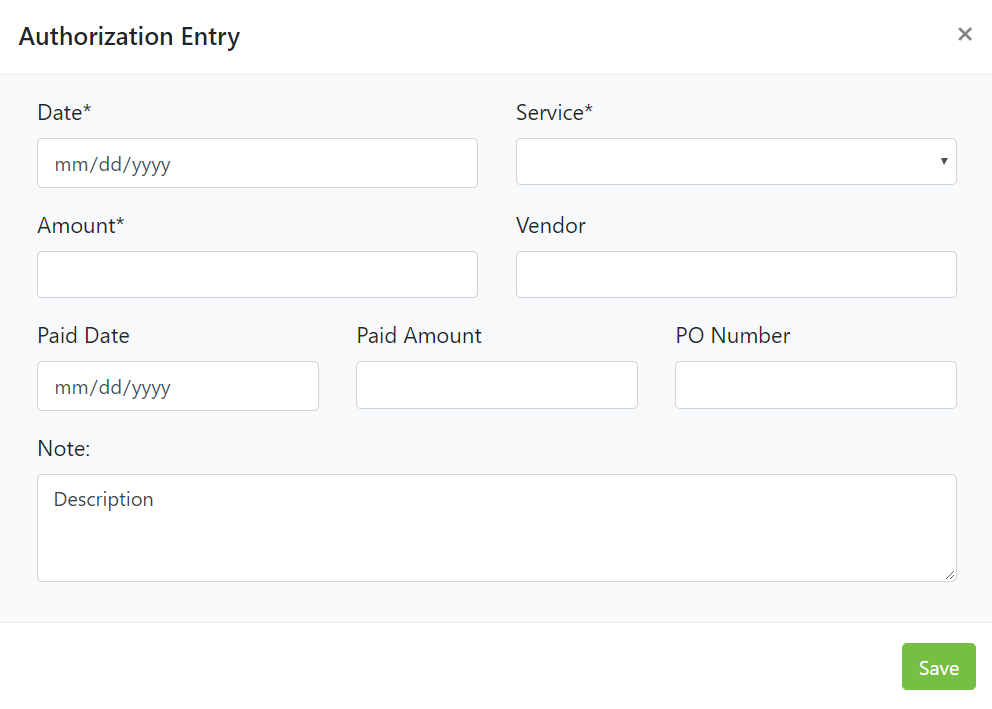
Task: Click the "Paid Amount" label text
Action: [x=419, y=336]
